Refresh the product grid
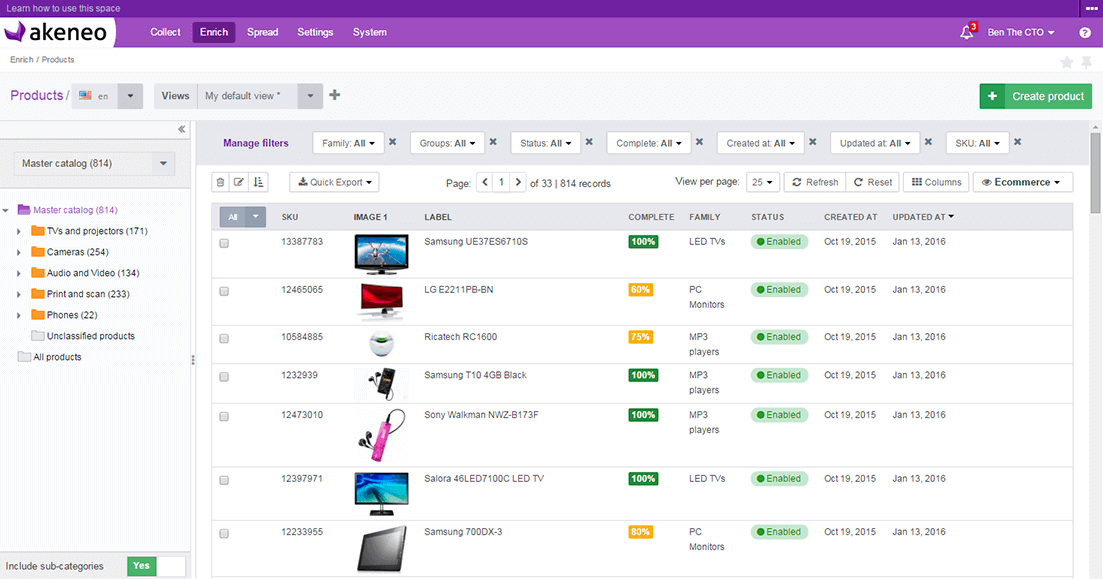This screenshot has height=579, width=1103. pos(814,182)
